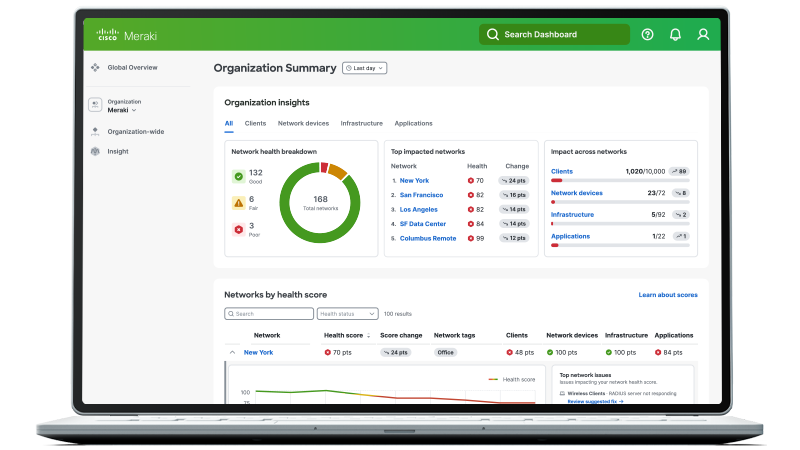Click the 1,020/10,000 clients value
Screen dimensions: 800x450
[645, 171]
